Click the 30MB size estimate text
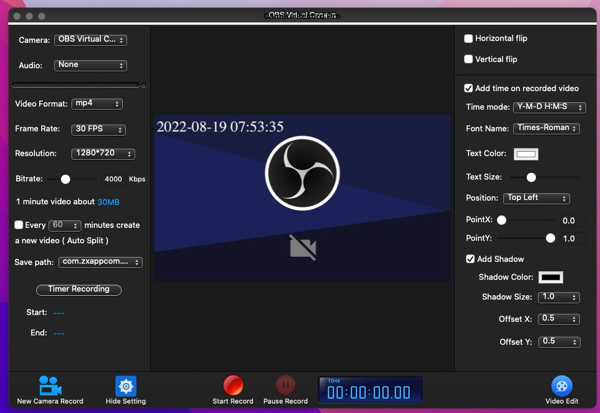Image resolution: width=600 pixels, height=413 pixels. coord(108,202)
